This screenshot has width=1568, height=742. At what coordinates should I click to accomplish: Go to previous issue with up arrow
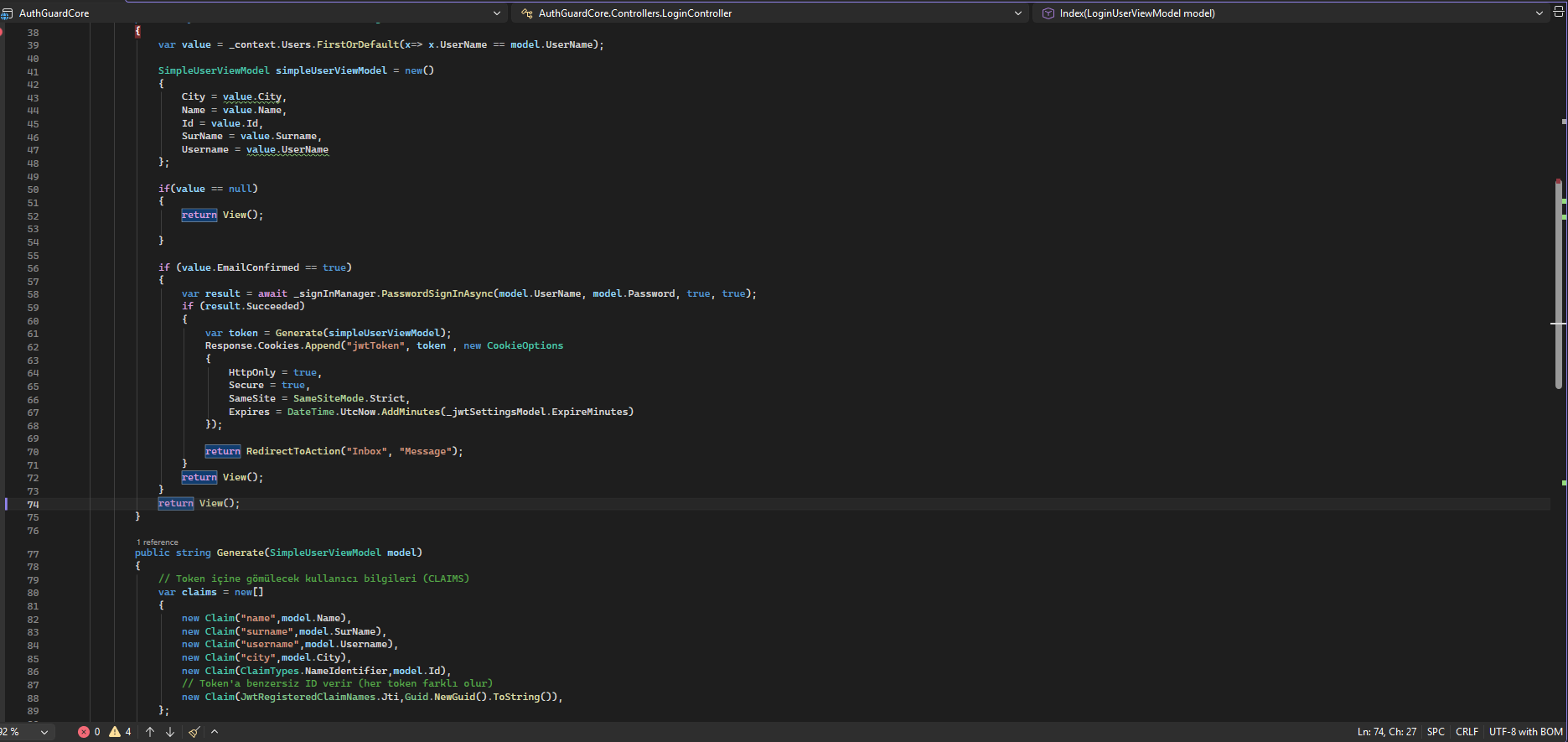[150, 732]
